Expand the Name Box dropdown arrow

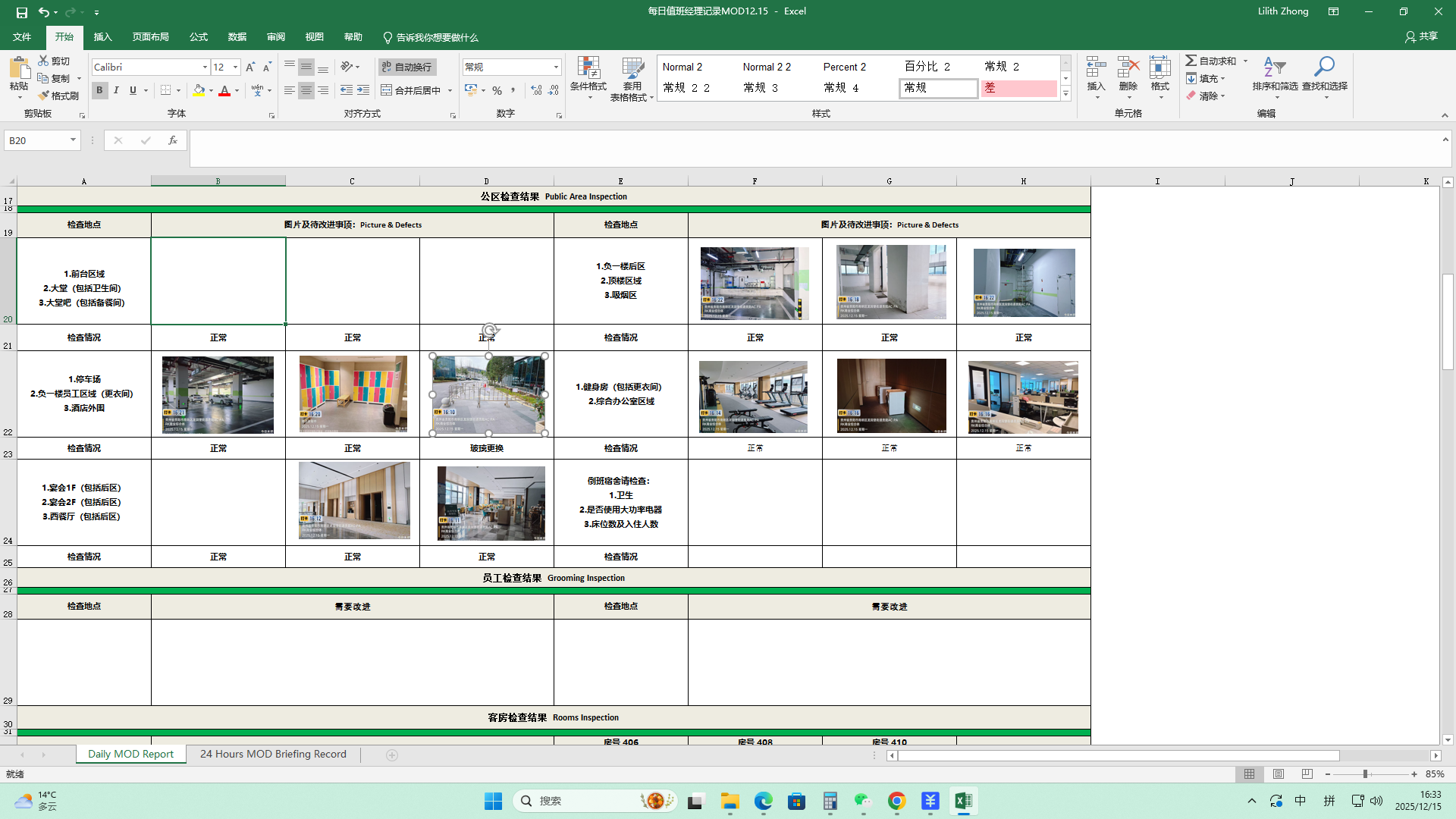coord(73,140)
